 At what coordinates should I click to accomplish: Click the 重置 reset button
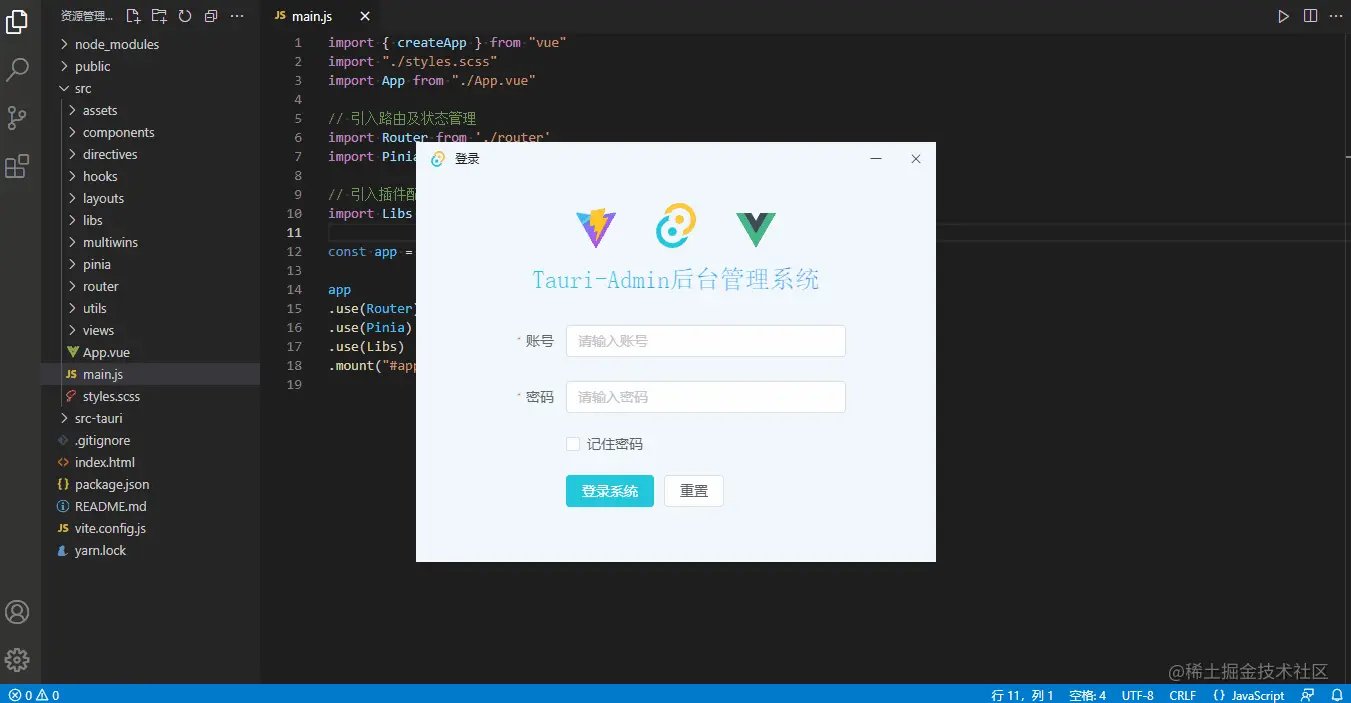click(694, 491)
